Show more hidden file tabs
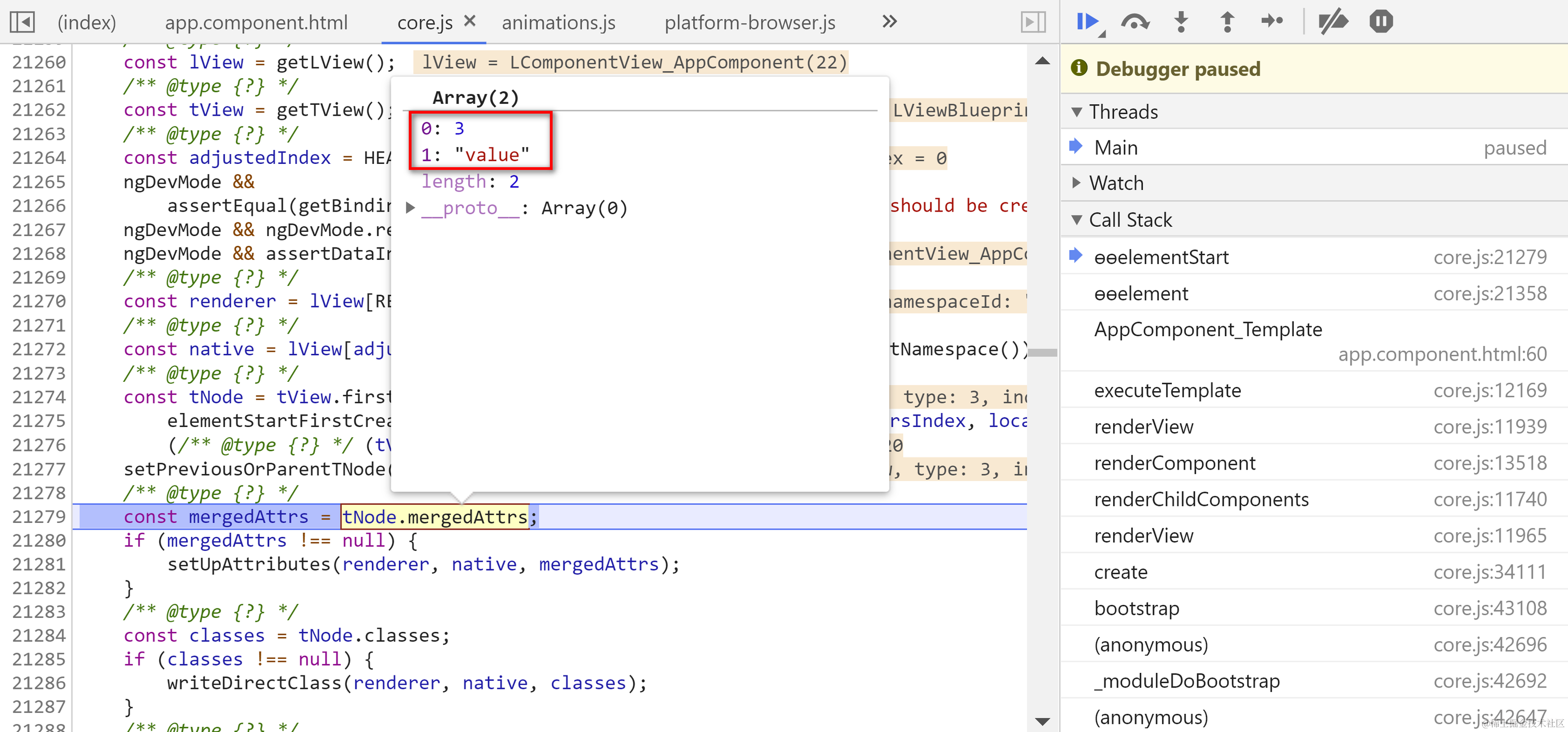The height and width of the screenshot is (732, 1568). [889, 22]
